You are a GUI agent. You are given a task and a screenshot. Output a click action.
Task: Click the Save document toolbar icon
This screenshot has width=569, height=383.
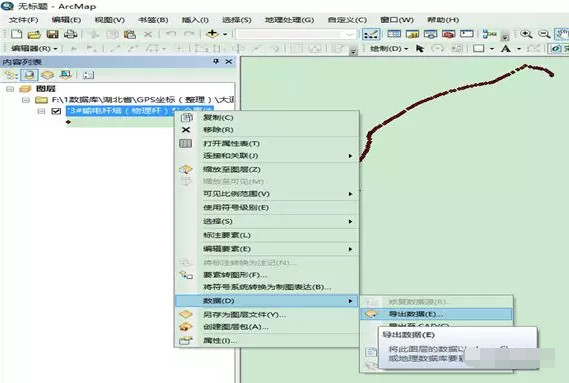(53, 34)
